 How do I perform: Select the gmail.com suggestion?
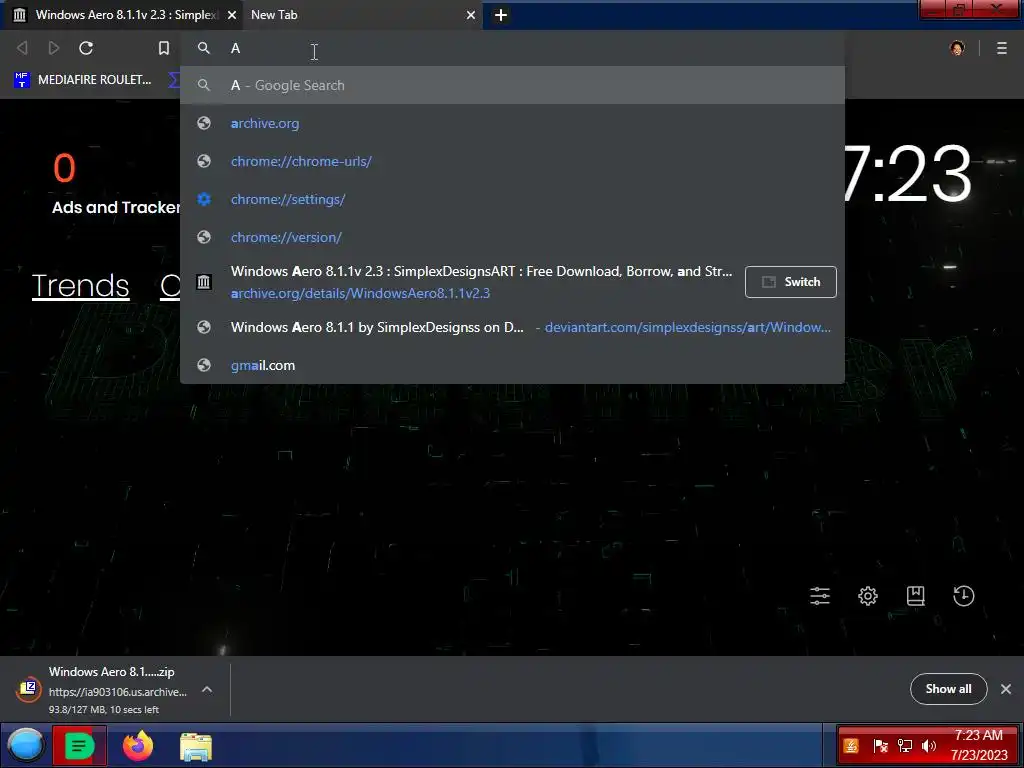click(512, 364)
